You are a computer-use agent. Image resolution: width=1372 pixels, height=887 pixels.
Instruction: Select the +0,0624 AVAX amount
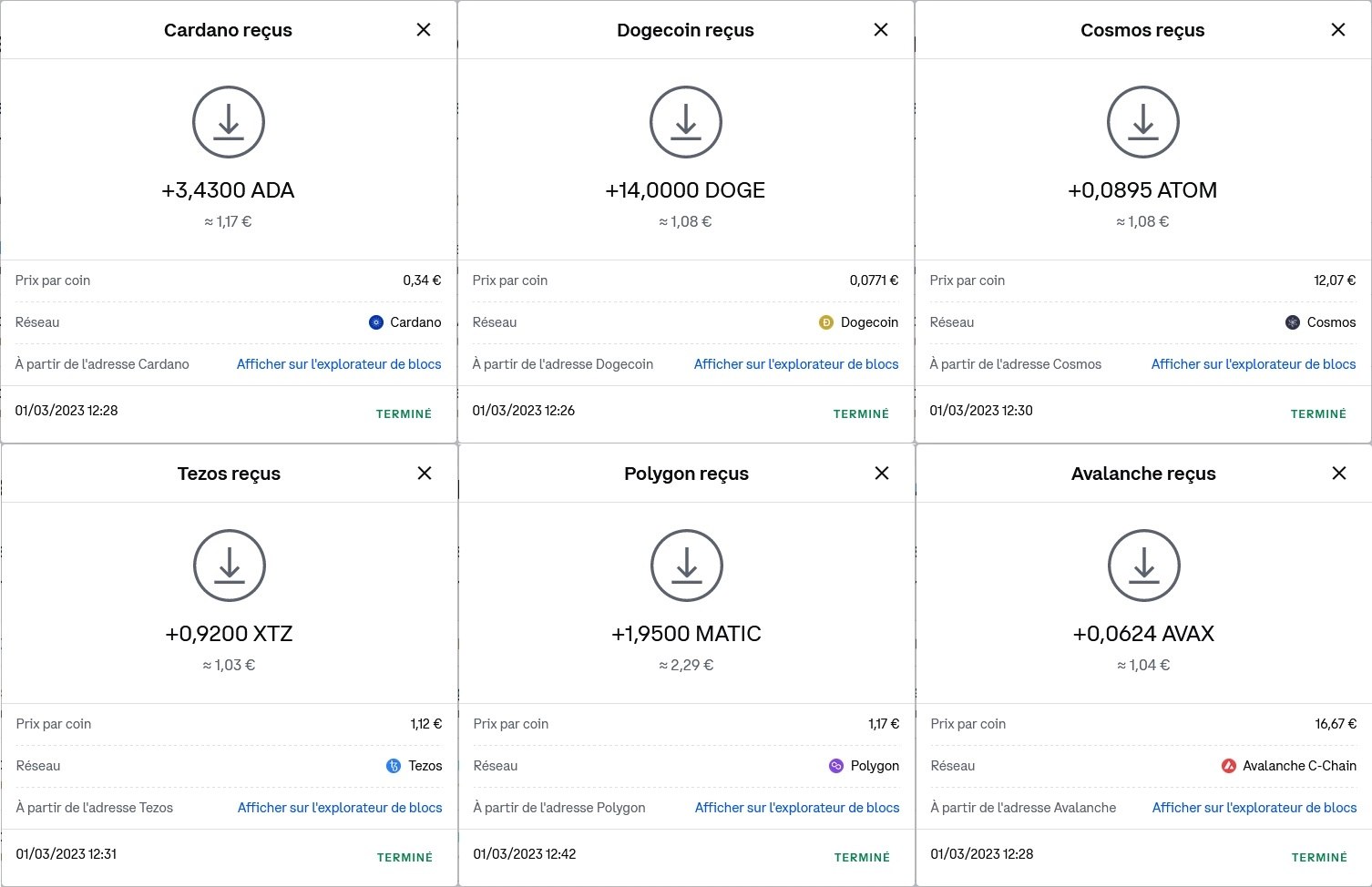1143,634
